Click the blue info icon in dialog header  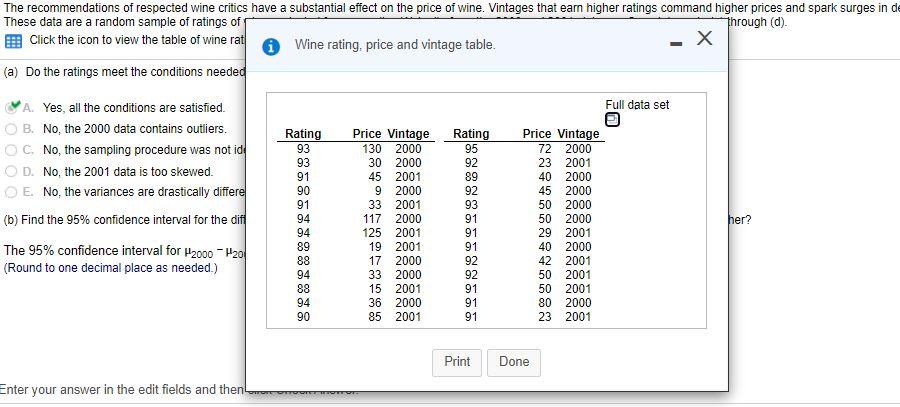coord(270,46)
